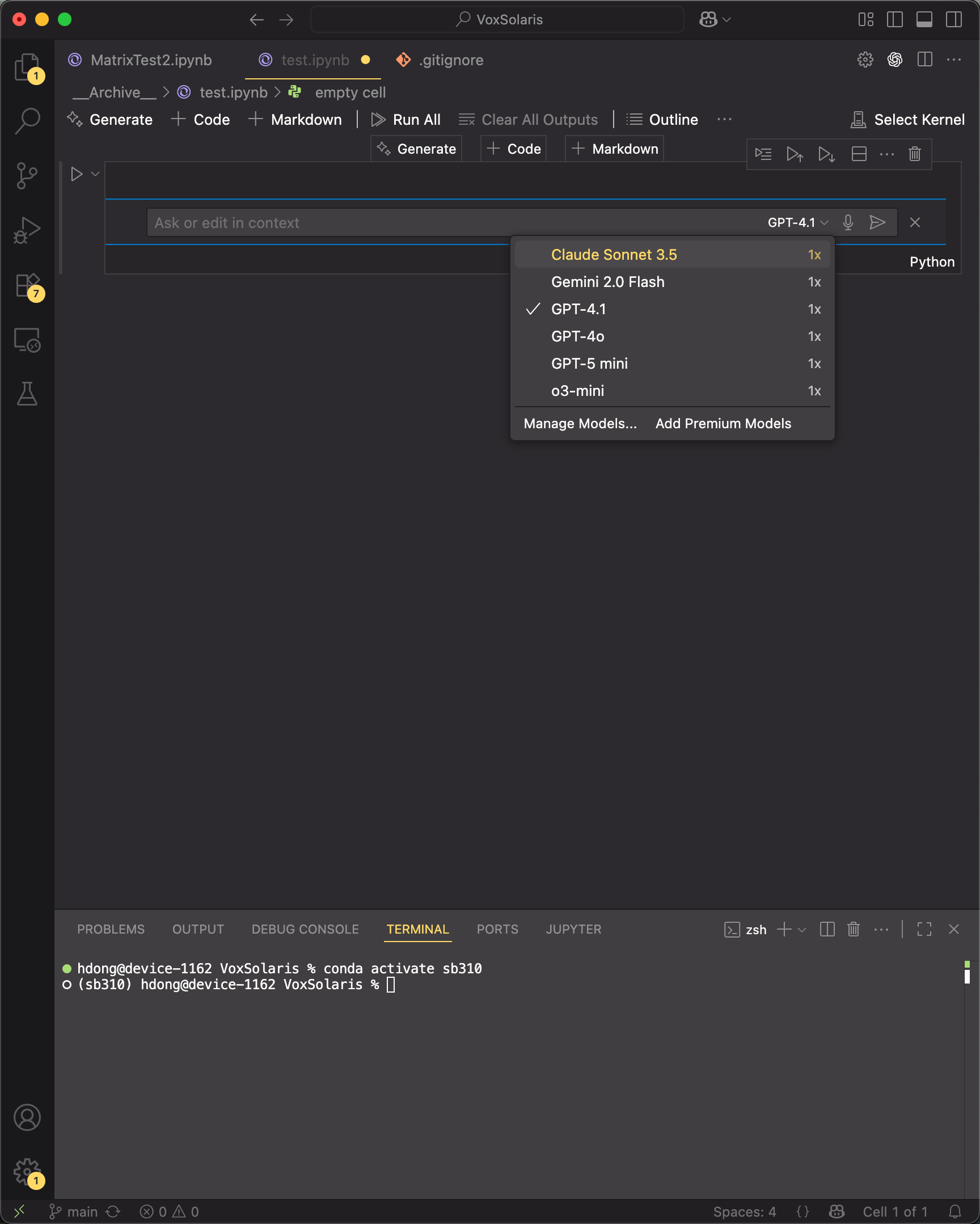Open new terminal launch profile dropdown
This screenshot has width=980, height=1224.
pyautogui.click(x=802, y=930)
